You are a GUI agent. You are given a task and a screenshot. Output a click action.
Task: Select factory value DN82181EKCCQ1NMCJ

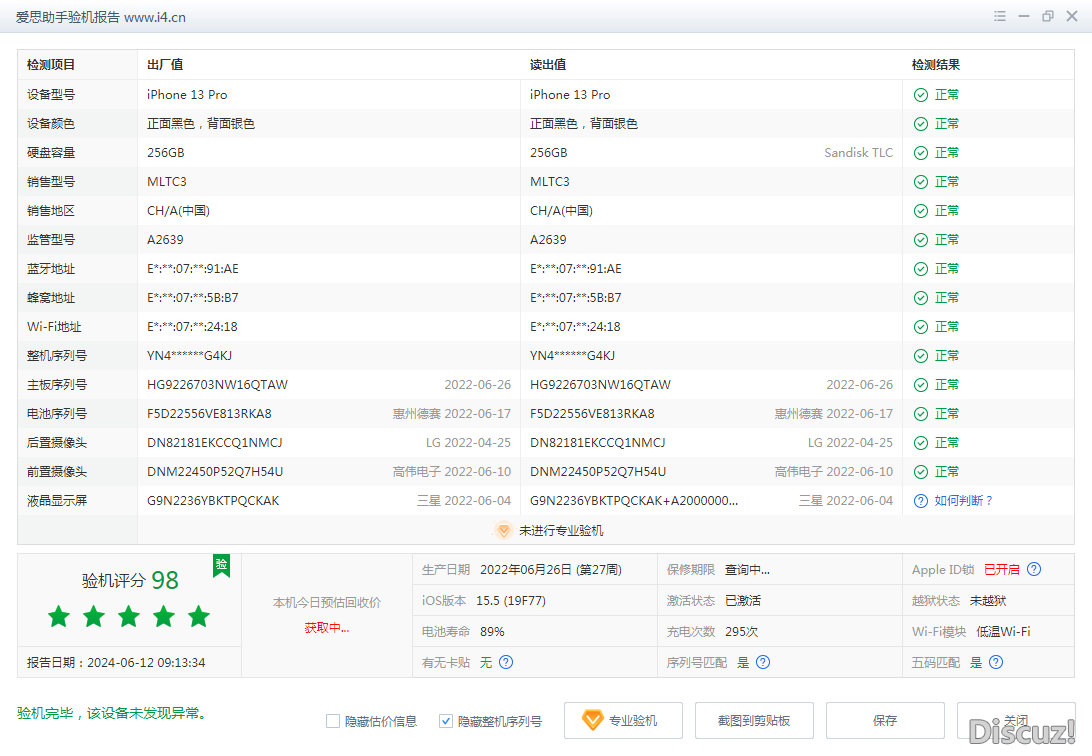click(x=214, y=443)
